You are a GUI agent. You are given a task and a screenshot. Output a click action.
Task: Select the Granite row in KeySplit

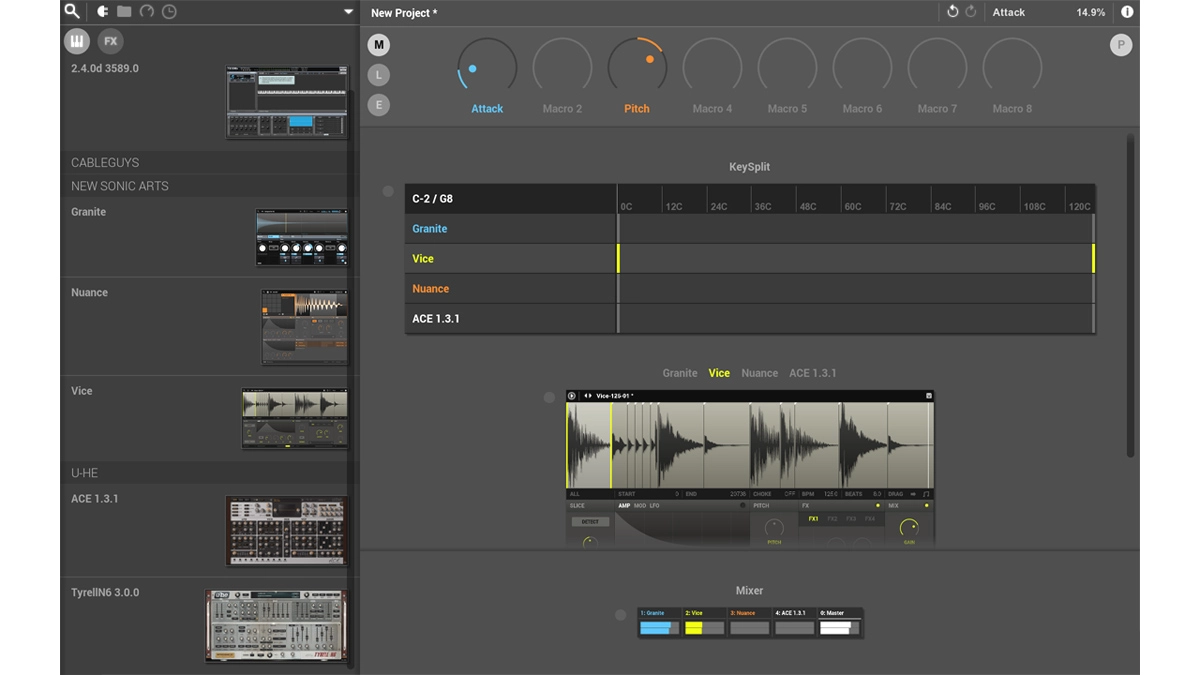pyautogui.click(x=750, y=229)
